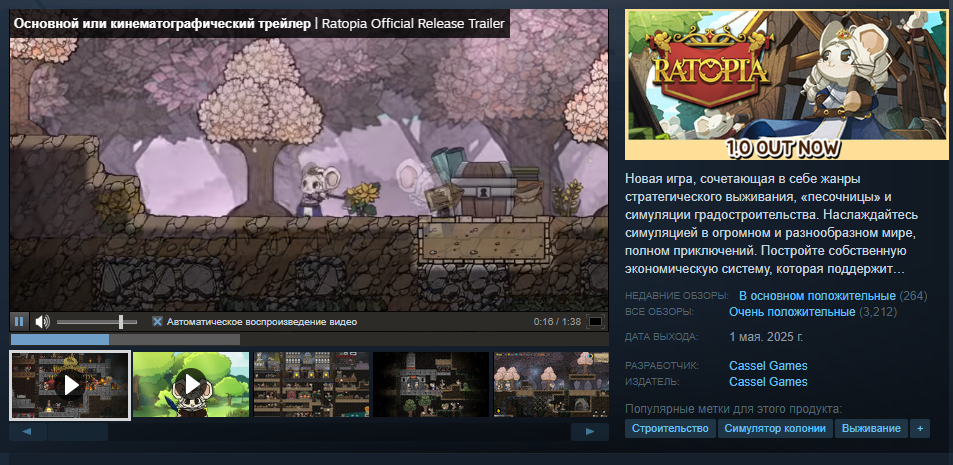
Task: Click the 'Популярные метки для этого продукта:' text
Action: point(733,409)
